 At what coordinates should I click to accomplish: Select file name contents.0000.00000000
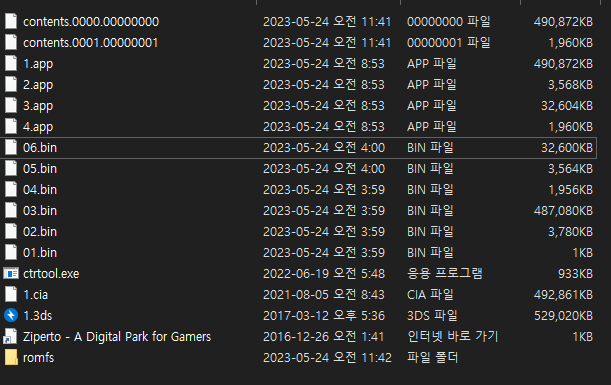pyautogui.click(x=91, y=21)
